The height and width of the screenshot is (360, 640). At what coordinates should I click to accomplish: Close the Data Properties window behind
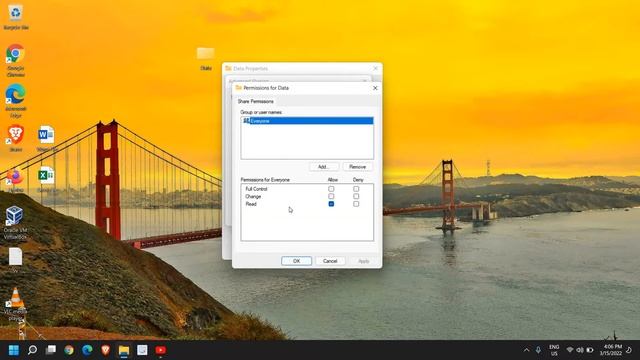coord(376,68)
